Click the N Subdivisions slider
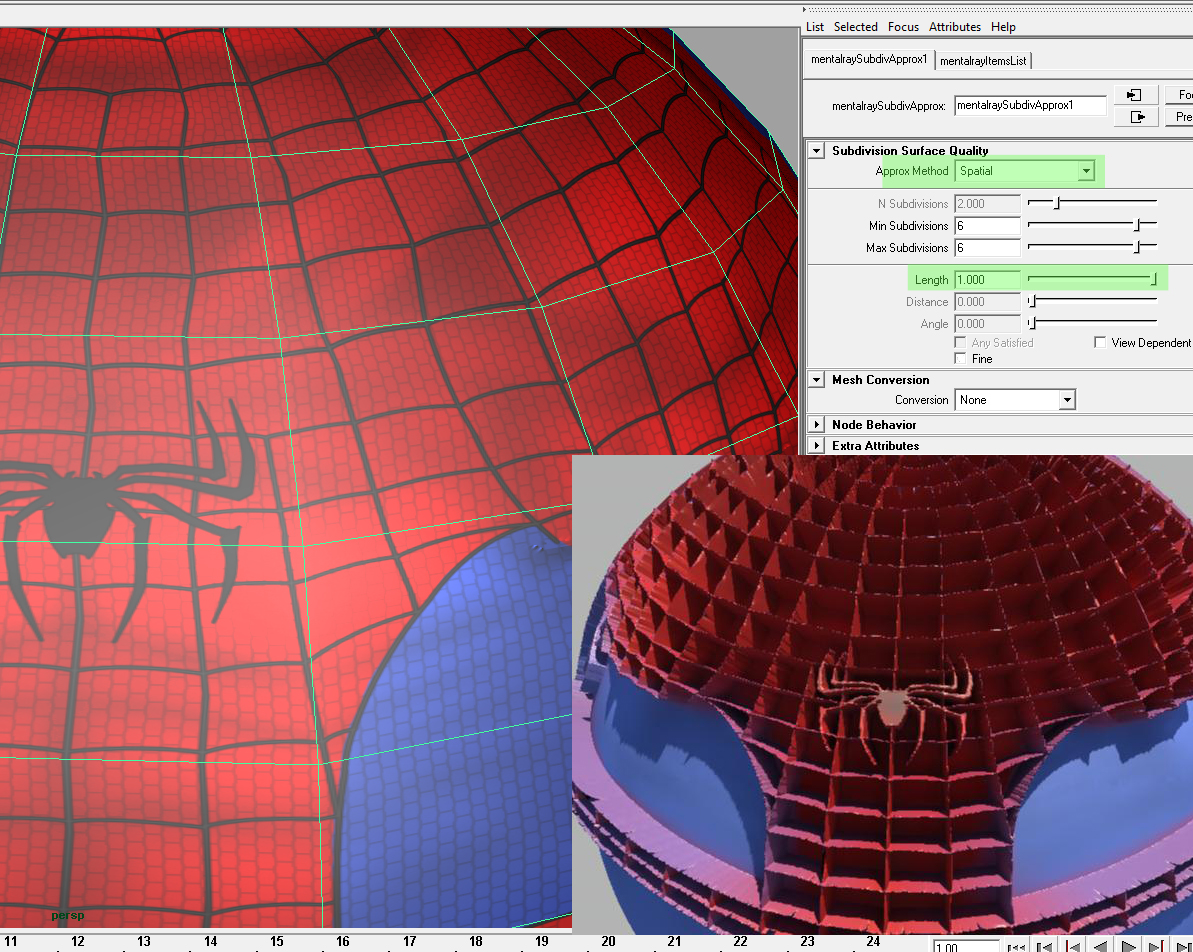Viewport: 1193px width, 952px height. point(1093,203)
